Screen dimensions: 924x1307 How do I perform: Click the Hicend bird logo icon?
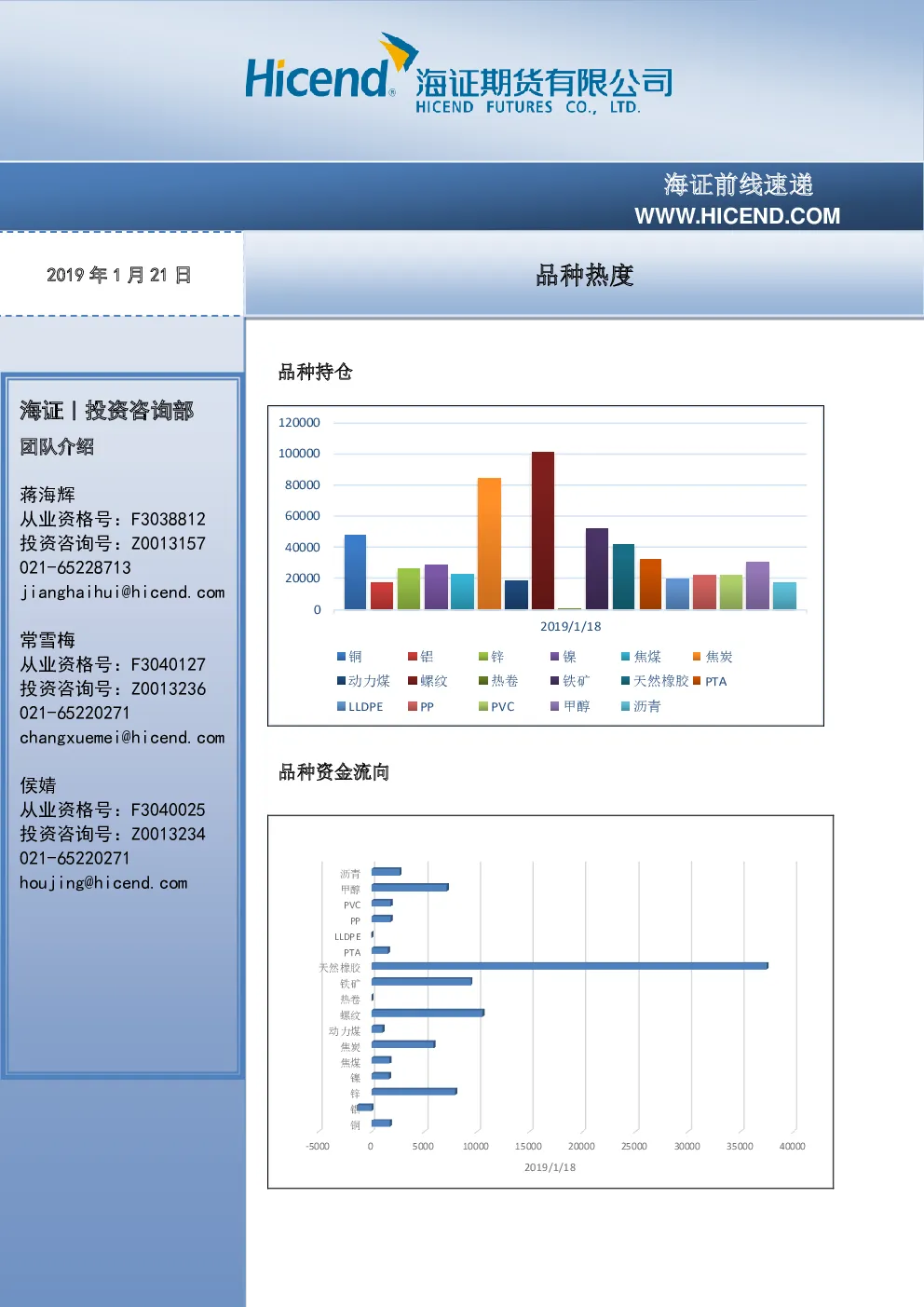click(x=399, y=52)
